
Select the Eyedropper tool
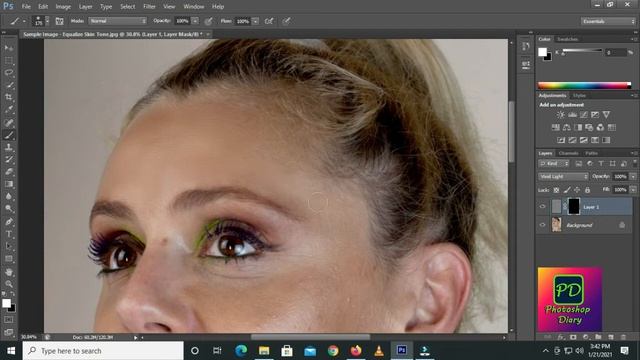9,109
